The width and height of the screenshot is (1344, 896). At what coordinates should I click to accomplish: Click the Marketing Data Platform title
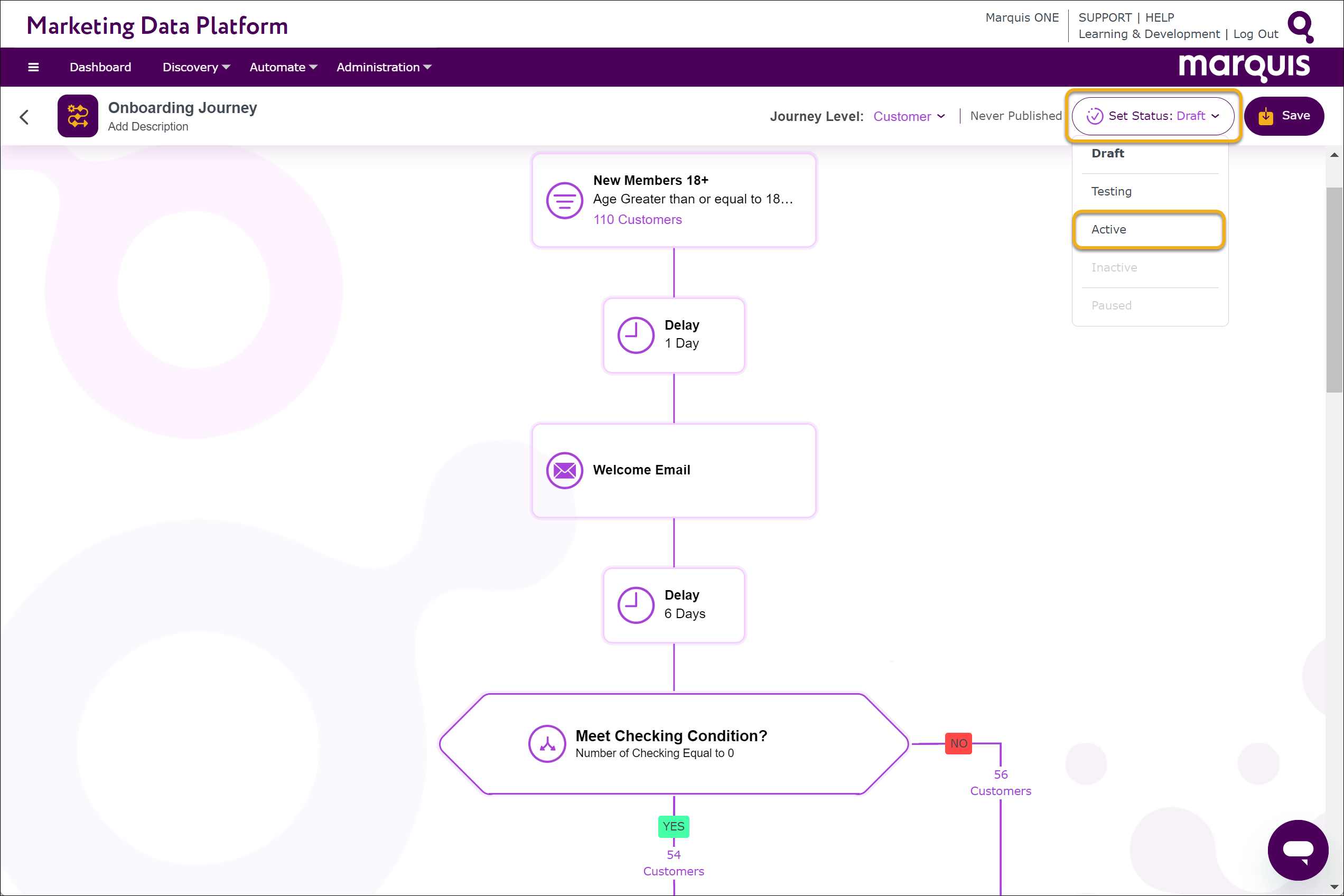(x=157, y=26)
